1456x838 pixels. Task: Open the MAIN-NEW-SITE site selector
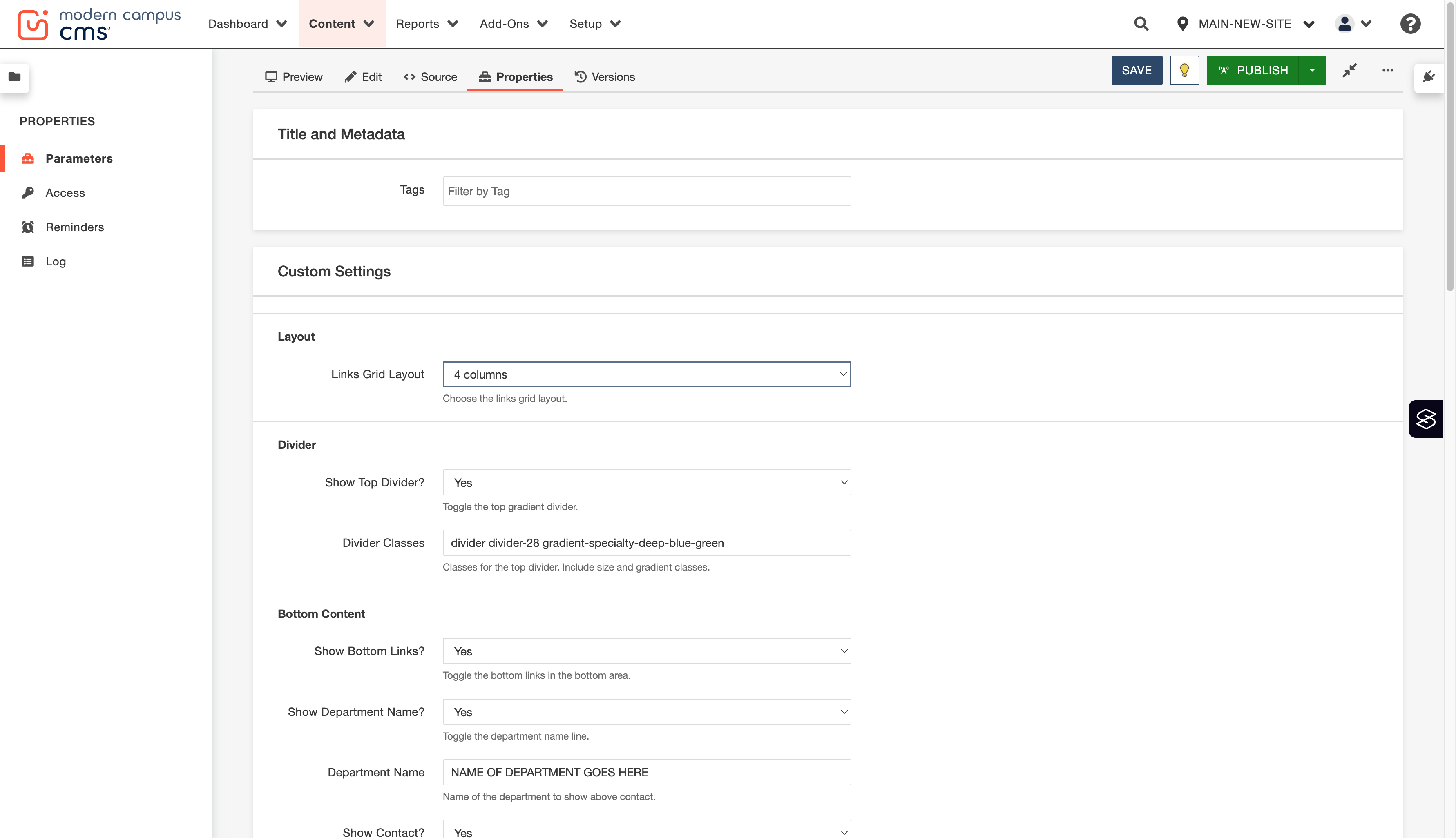click(1246, 24)
